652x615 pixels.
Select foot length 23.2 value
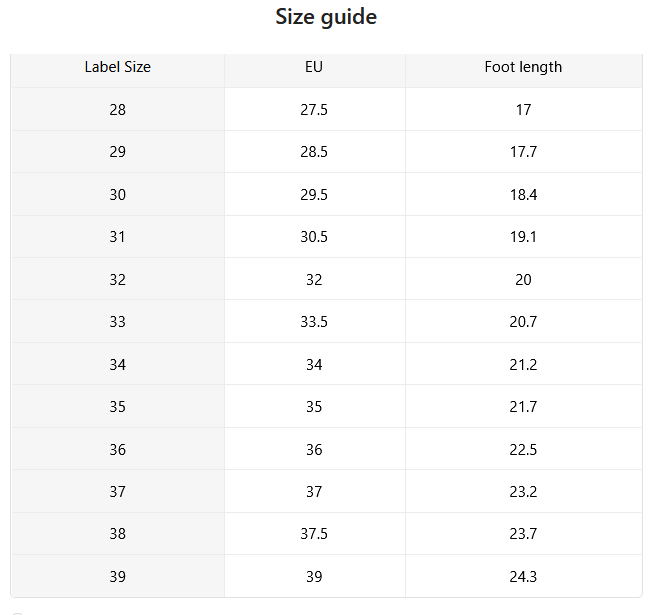pos(523,492)
